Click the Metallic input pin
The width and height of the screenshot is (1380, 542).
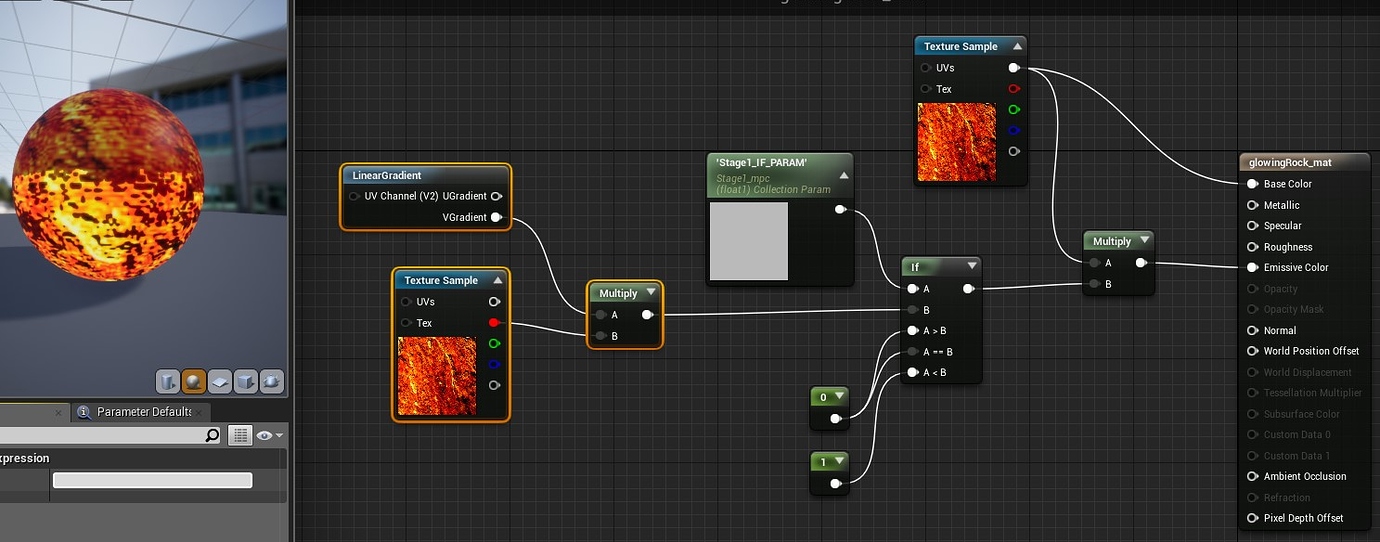coord(1253,205)
